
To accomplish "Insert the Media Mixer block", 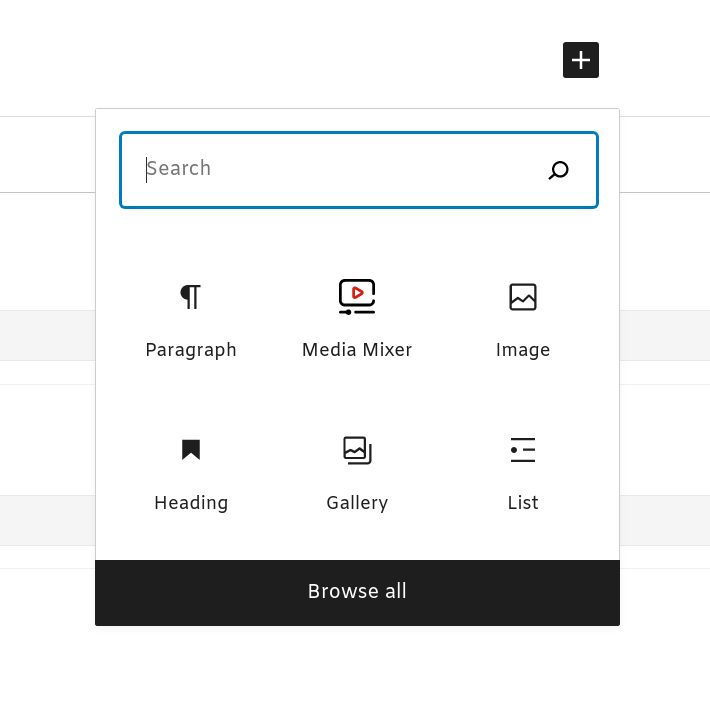I will [x=357, y=319].
